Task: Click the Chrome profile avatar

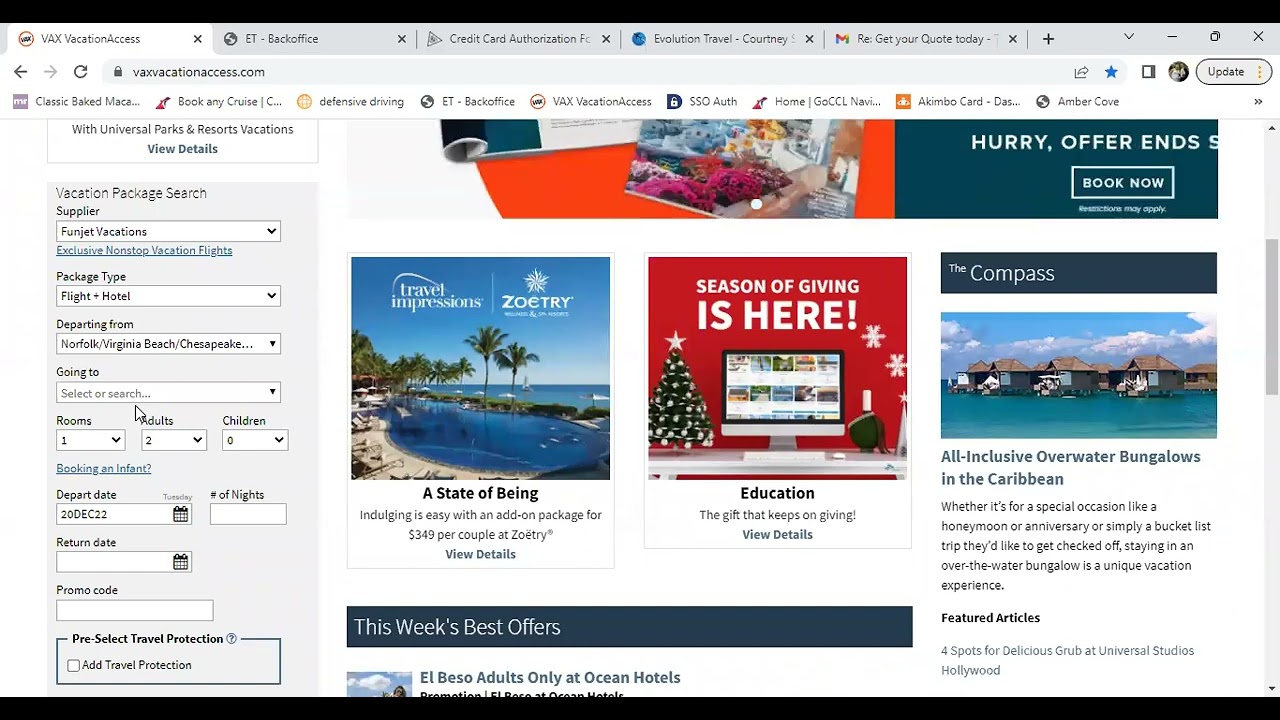Action: click(x=1179, y=72)
